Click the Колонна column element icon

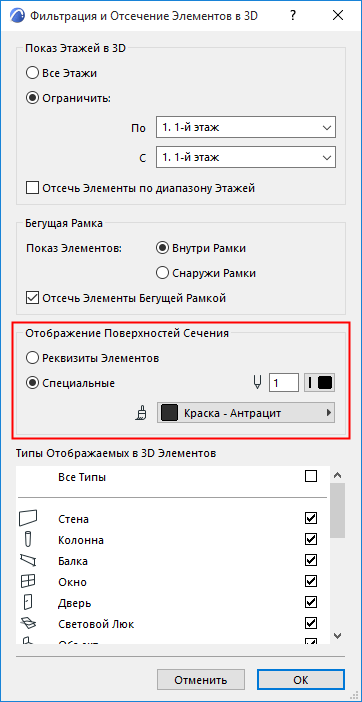pos(29,539)
